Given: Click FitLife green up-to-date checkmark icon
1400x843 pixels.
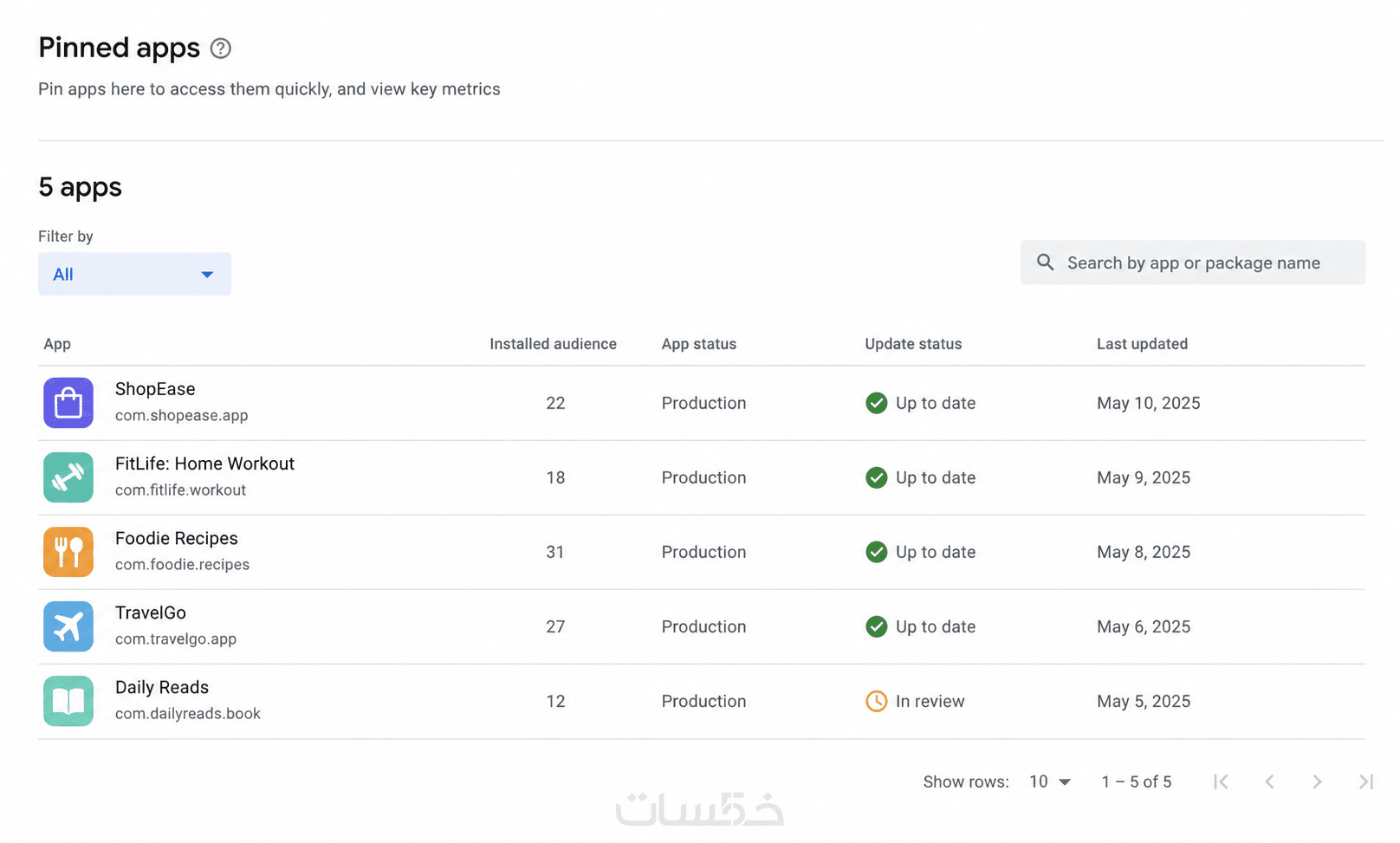Looking at the screenshot, I should click(x=877, y=477).
